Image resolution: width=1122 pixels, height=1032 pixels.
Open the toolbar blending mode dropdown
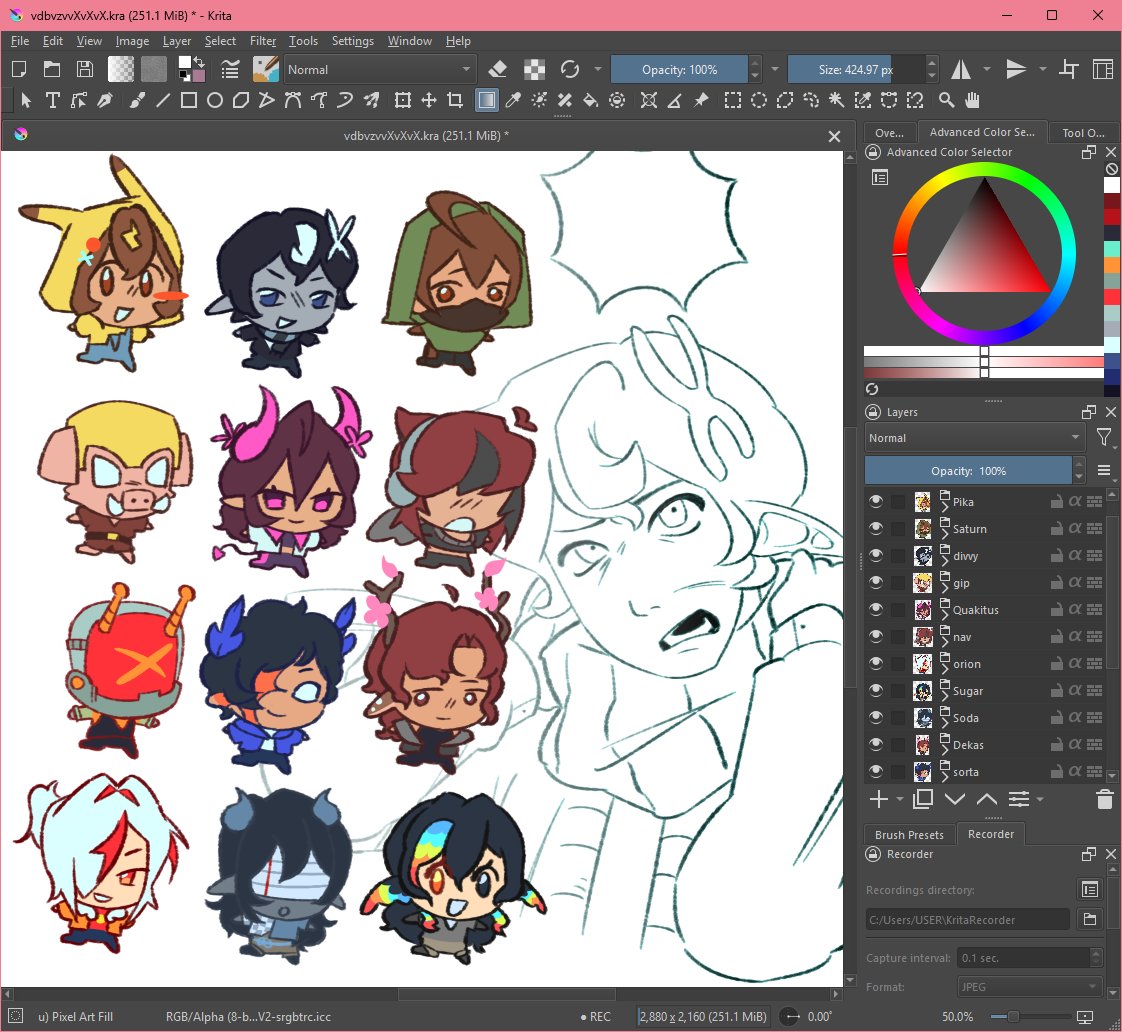(x=379, y=69)
